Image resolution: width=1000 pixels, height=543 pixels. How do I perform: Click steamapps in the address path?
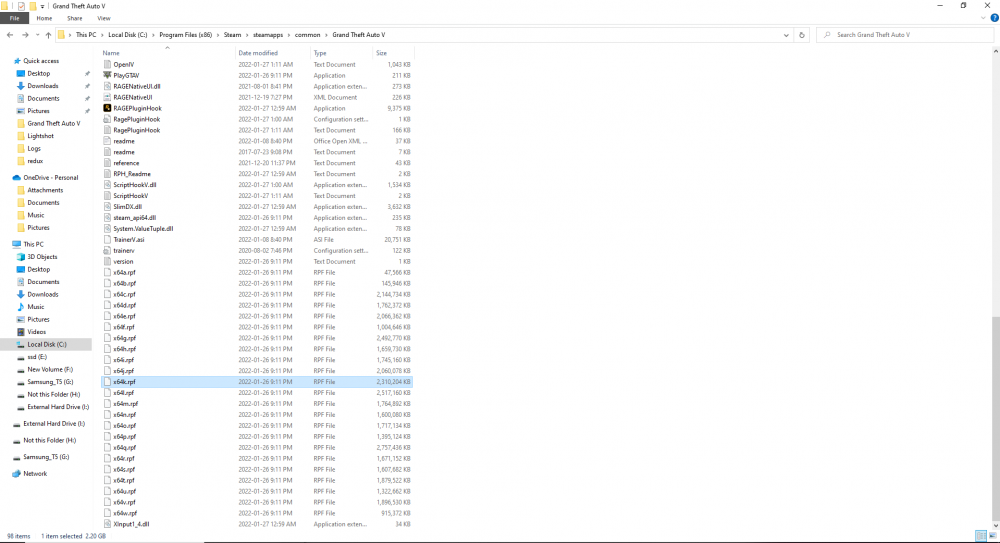(268, 35)
